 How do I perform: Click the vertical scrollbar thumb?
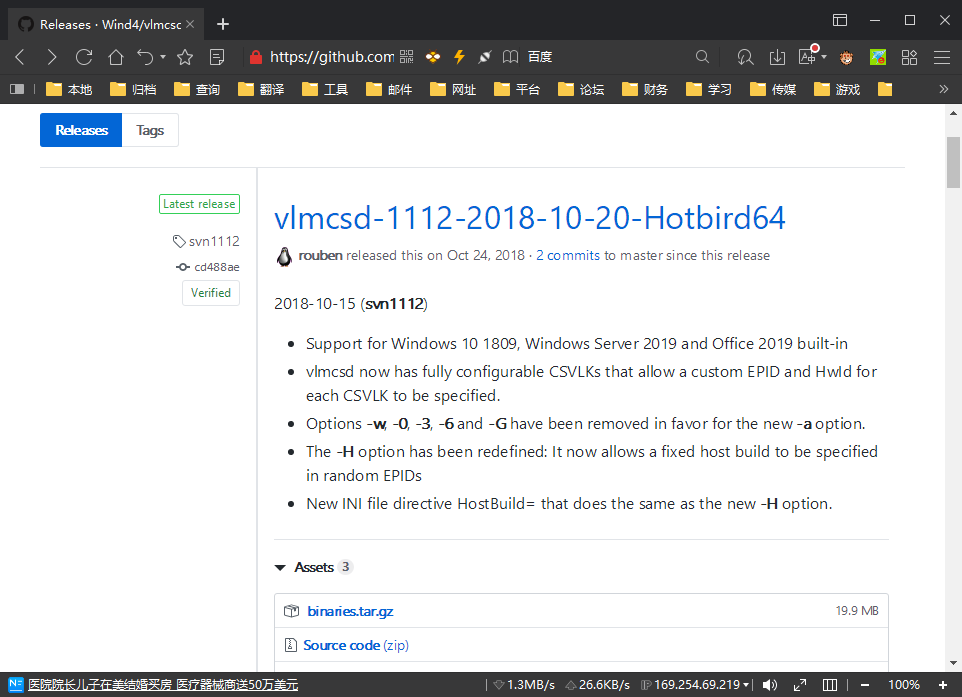pyautogui.click(x=953, y=162)
